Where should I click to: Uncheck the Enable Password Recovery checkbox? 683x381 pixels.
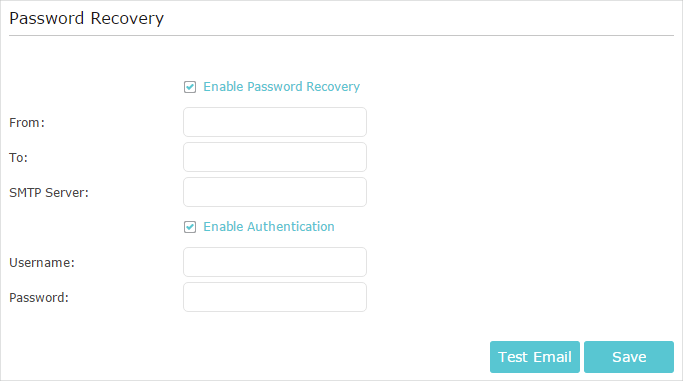click(190, 87)
